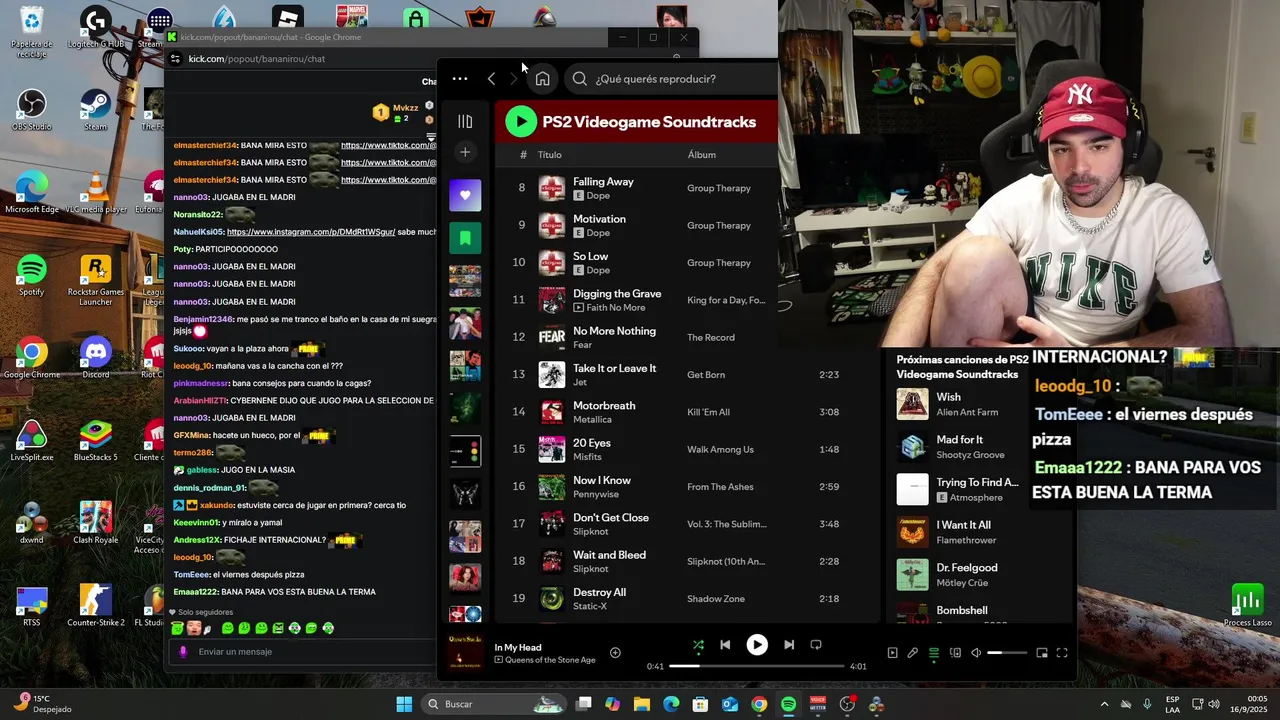The image size is (1280, 720).
Task: Toggle the queue panel
Action: [x=934, y=653]
